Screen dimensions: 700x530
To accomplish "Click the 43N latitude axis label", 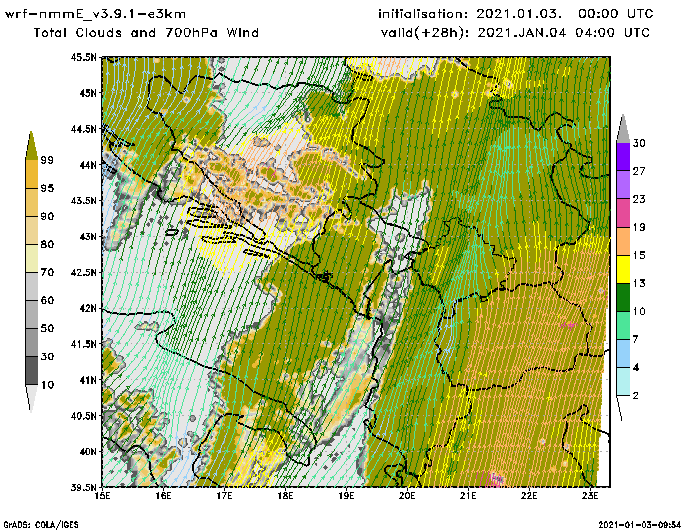I will coord(88,236).
